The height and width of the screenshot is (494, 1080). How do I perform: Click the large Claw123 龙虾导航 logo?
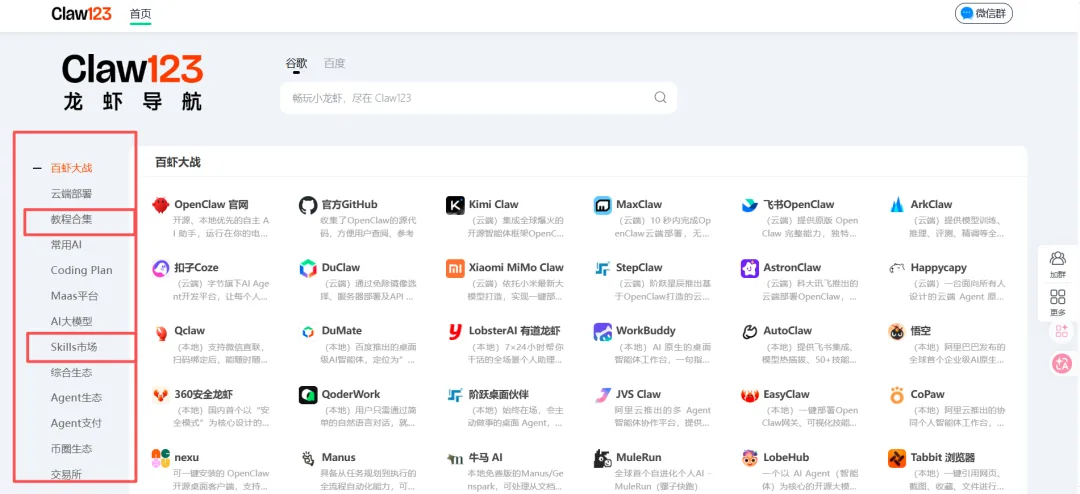click(132, 83)
